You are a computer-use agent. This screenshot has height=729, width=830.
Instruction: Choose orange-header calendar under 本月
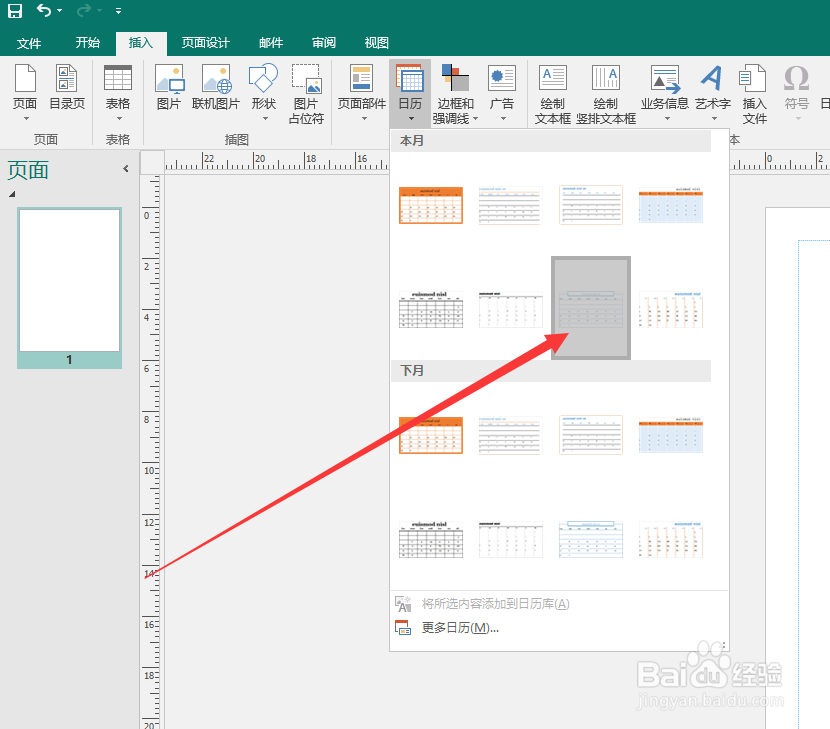pyautogui.click(x=431, y=205)
